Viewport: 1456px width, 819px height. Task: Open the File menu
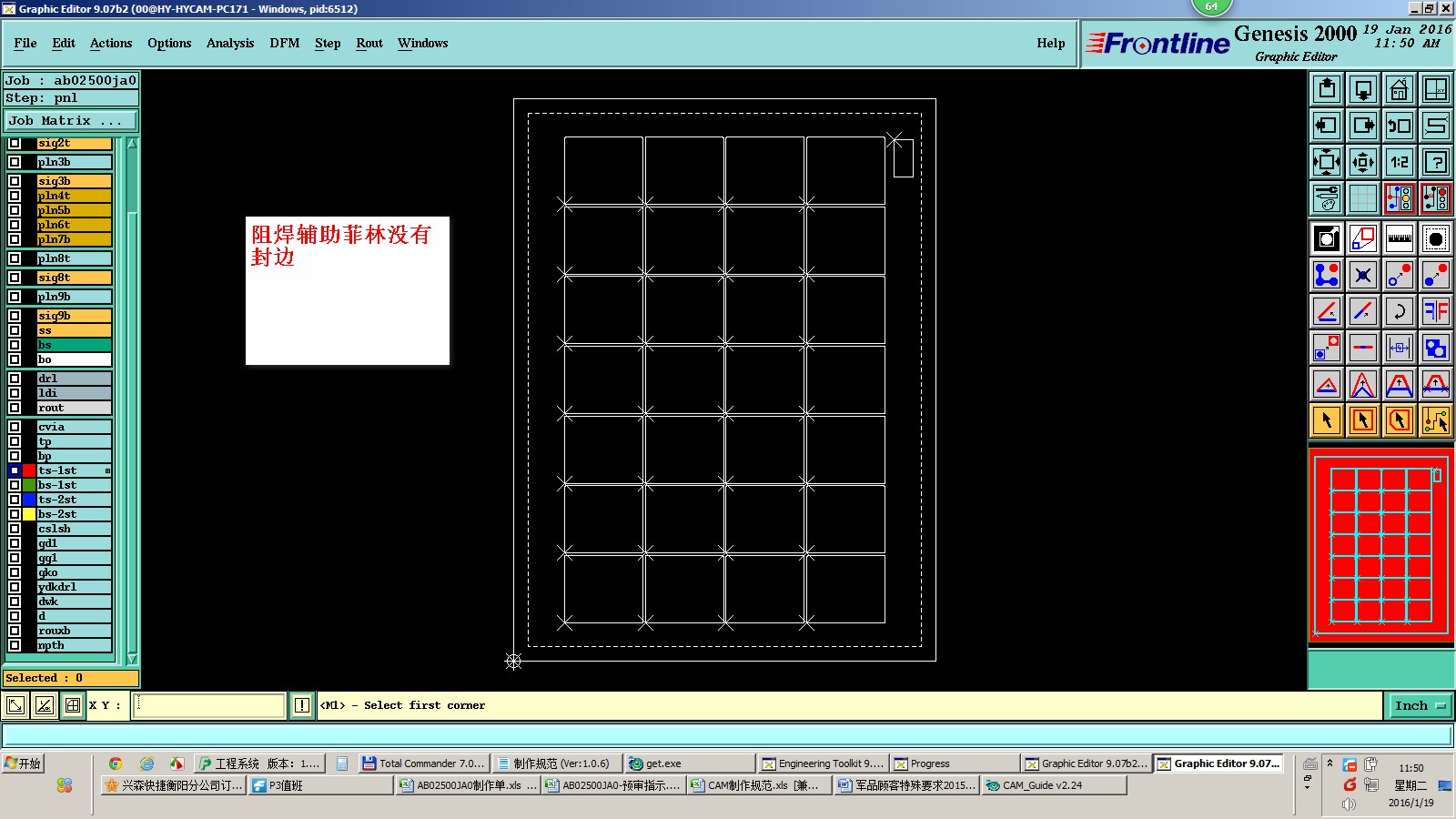coord(25,43)
